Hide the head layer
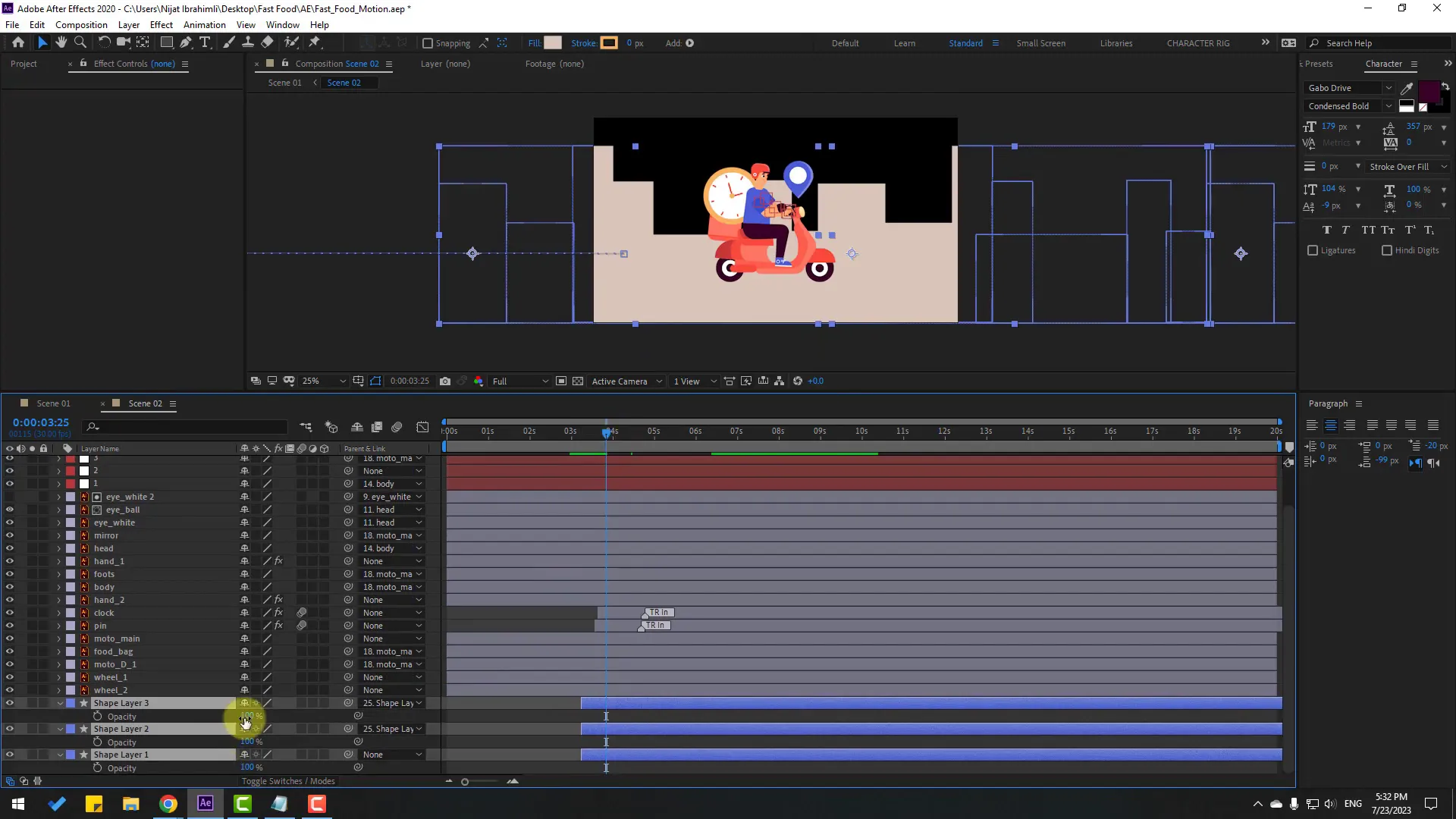1456x819 pixels. point(10,548)
